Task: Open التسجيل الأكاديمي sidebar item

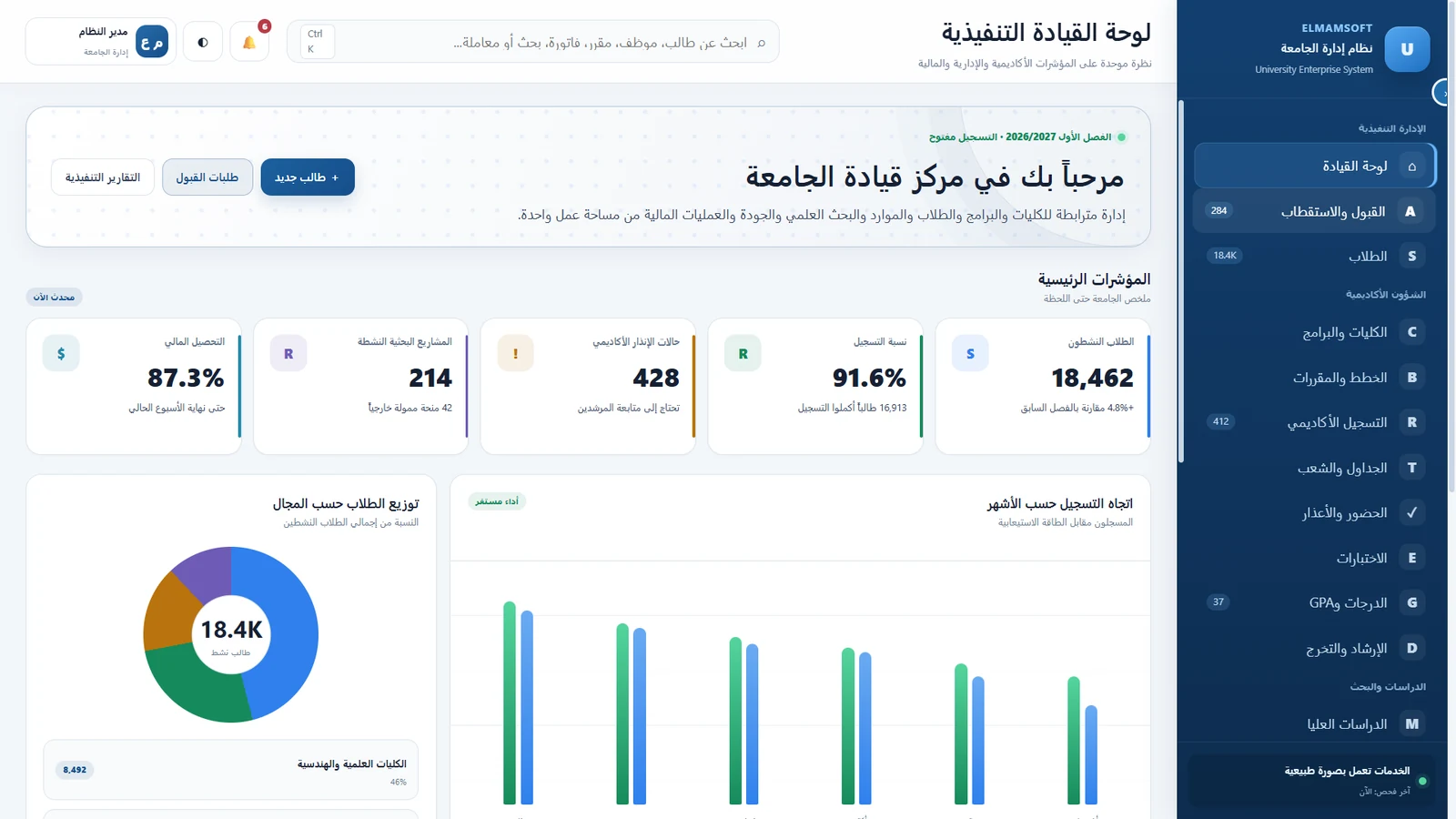Action: click(1314, 422)
